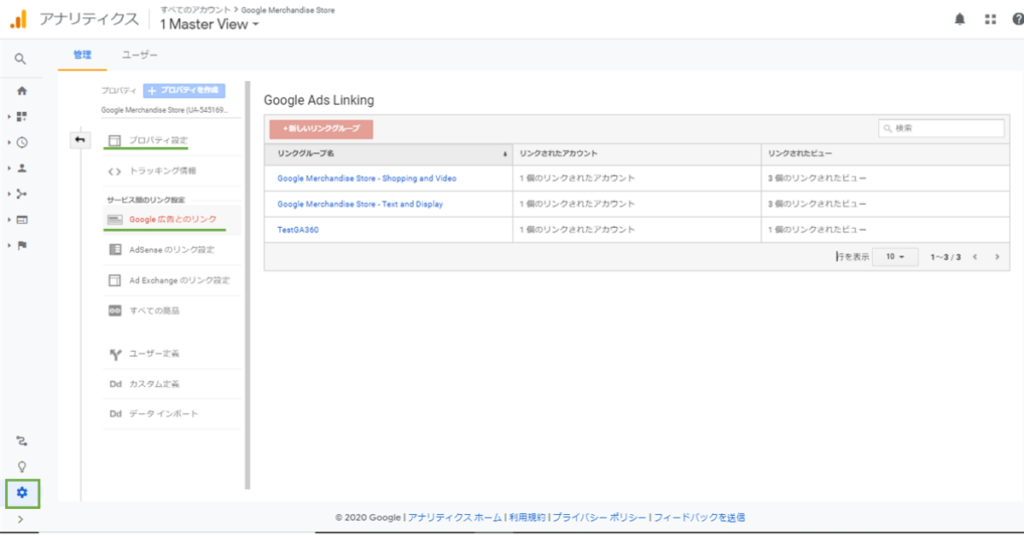Open the Attribution path icon
This screenshot has height=538, width=1024.
(22, 441)
